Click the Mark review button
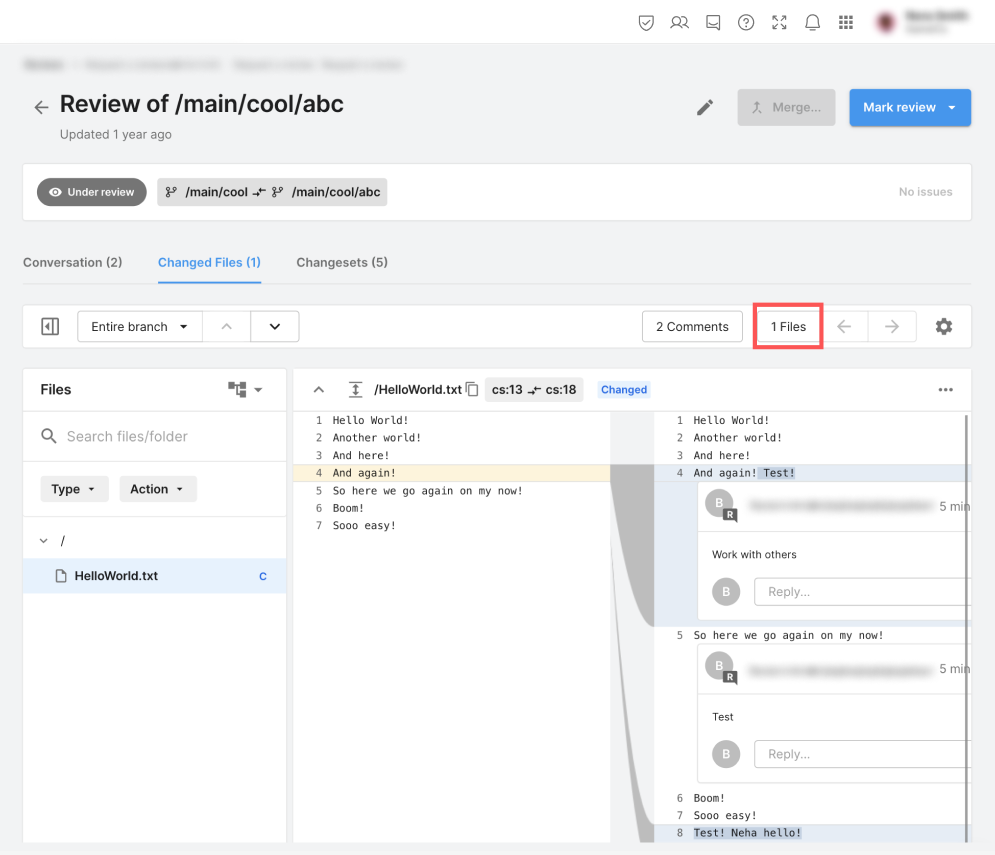The width and height of the screenshot is (995, 855). pos(899,108)
